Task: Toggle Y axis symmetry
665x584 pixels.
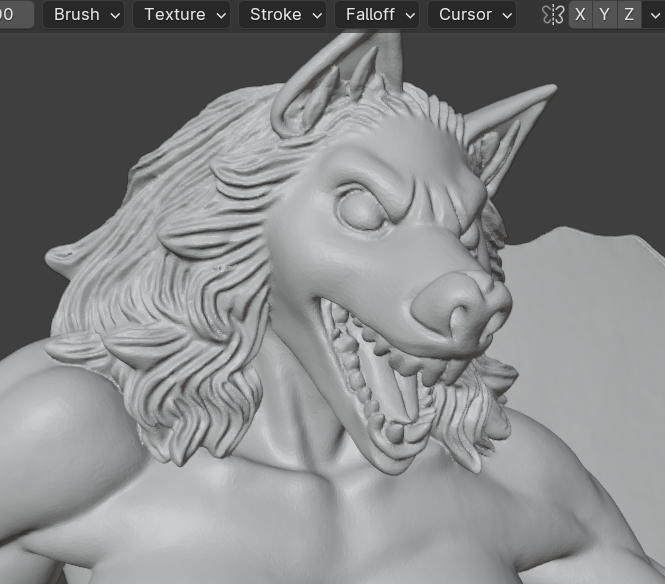Action: tap(604, 14)
